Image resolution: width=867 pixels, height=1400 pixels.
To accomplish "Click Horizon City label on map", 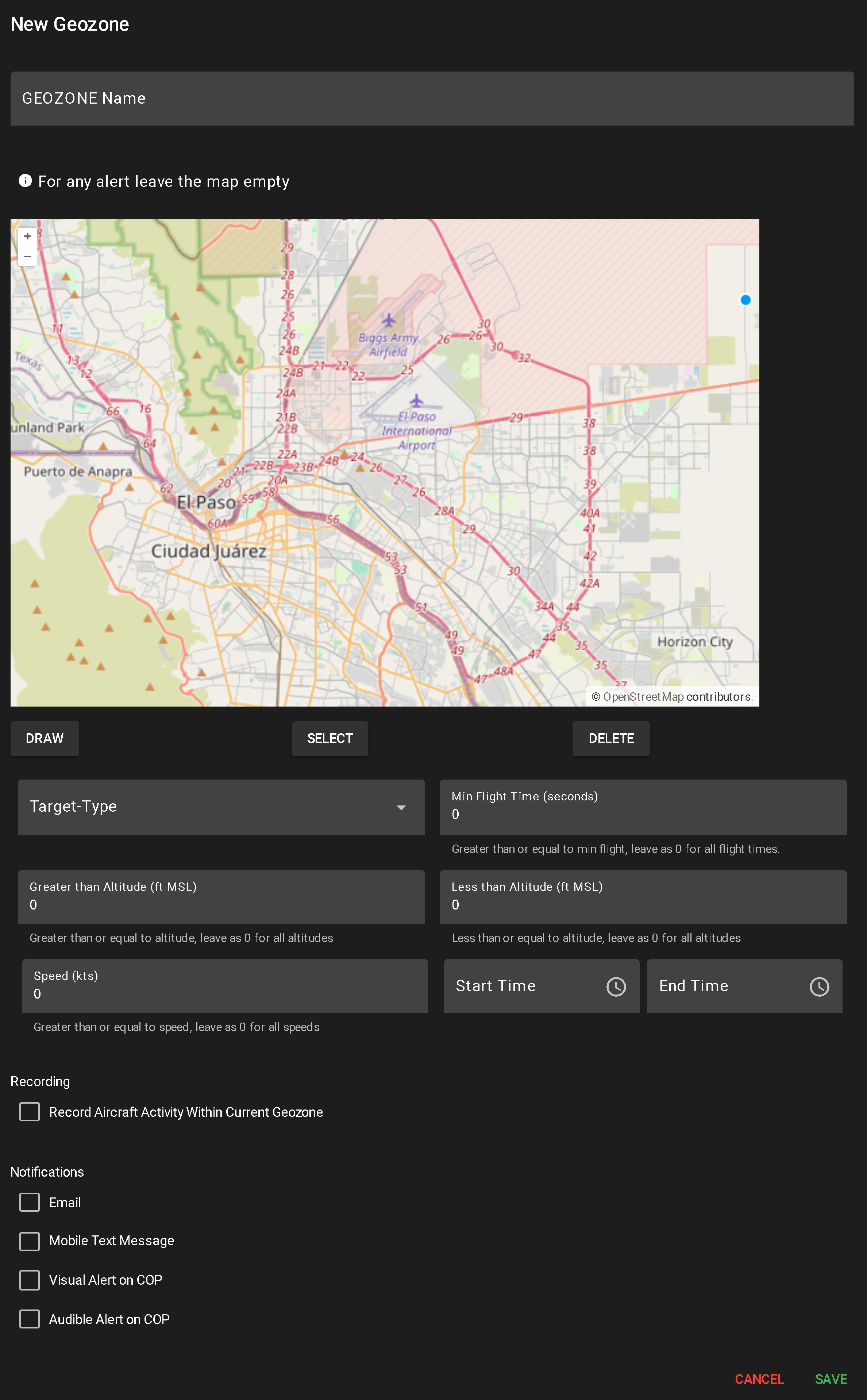I will 695,642.
